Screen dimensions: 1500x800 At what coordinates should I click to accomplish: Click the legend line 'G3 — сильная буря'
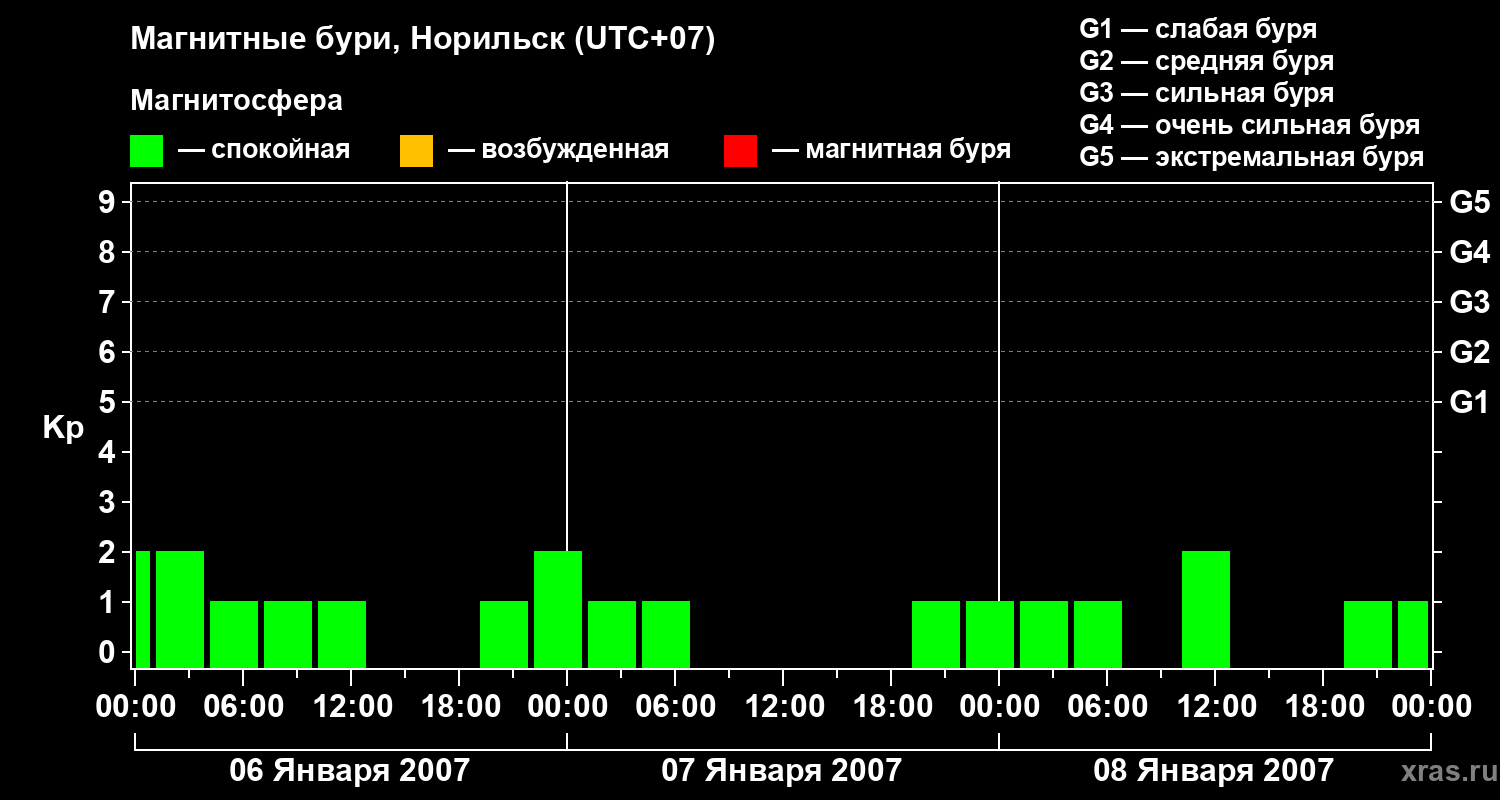coord(1206,93)
